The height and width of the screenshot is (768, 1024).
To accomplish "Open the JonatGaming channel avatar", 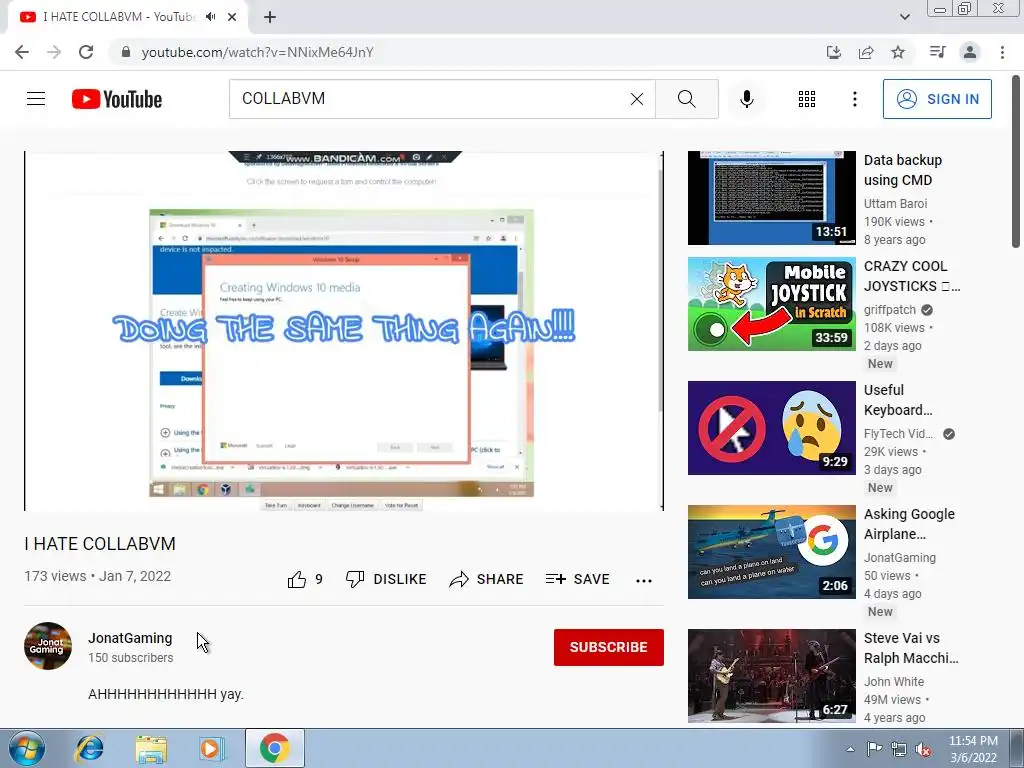I will tap(48, 646).
